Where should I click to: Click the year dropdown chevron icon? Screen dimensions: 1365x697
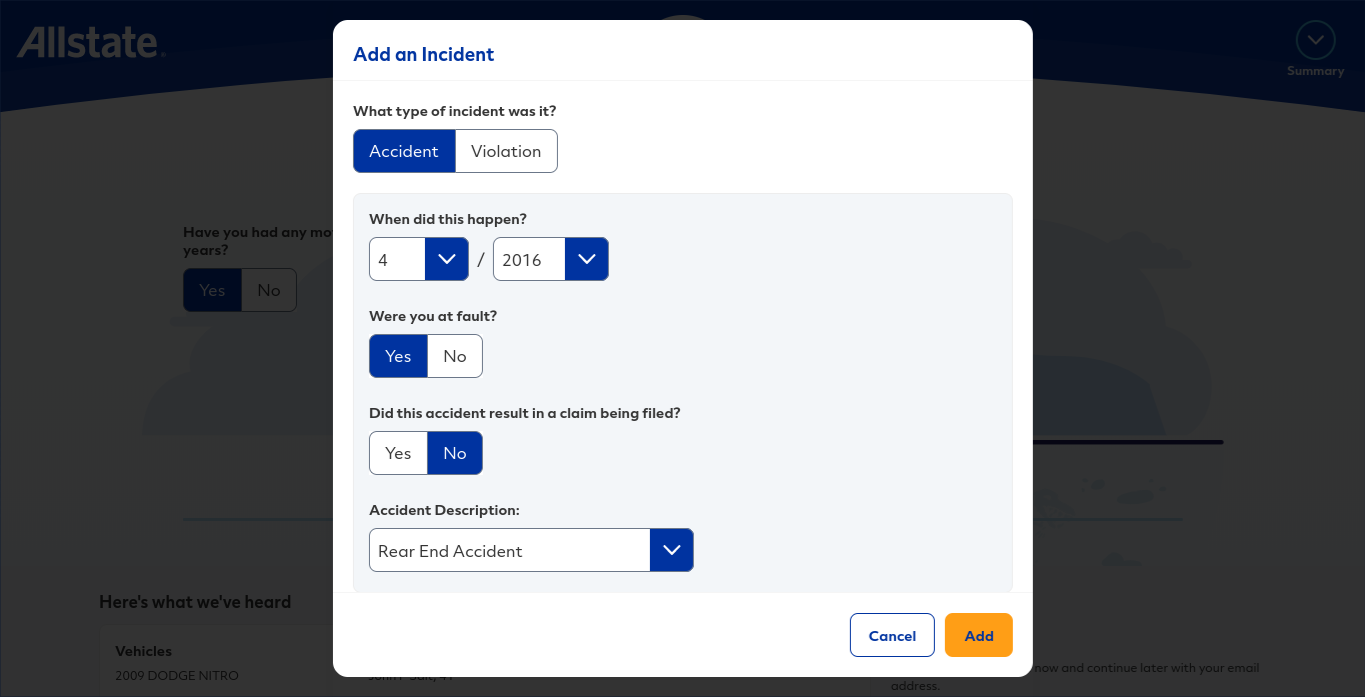[x=587, y=259]
